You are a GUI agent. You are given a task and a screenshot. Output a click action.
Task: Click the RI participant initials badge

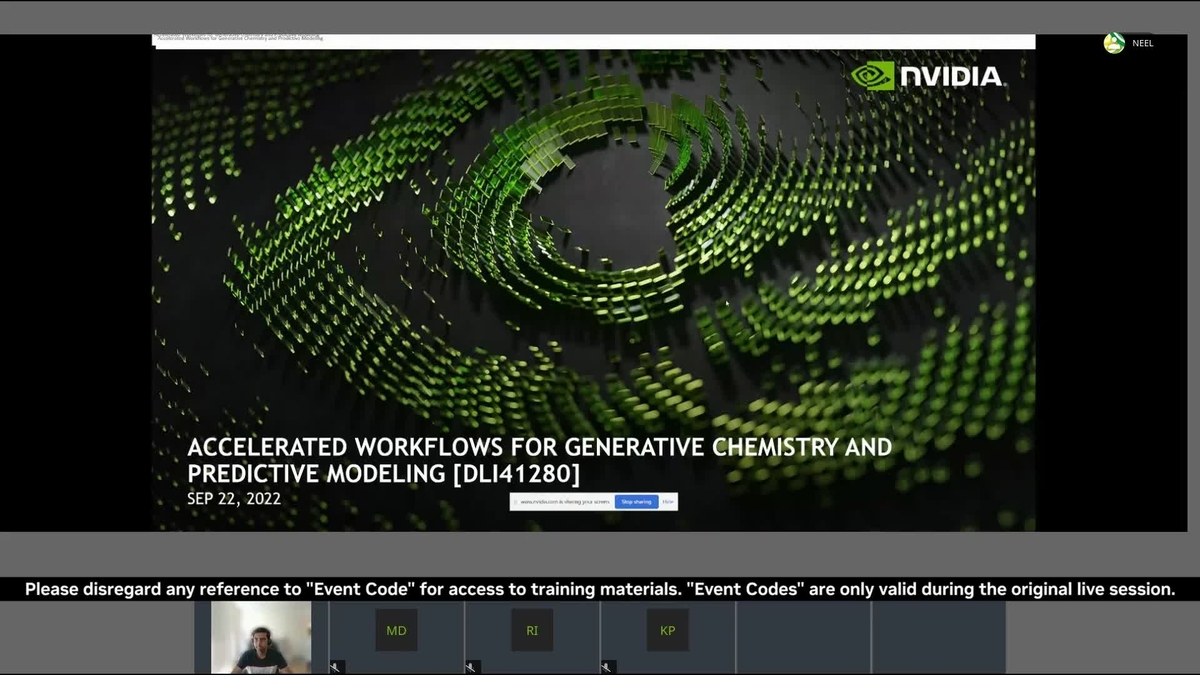coord(532,630)
